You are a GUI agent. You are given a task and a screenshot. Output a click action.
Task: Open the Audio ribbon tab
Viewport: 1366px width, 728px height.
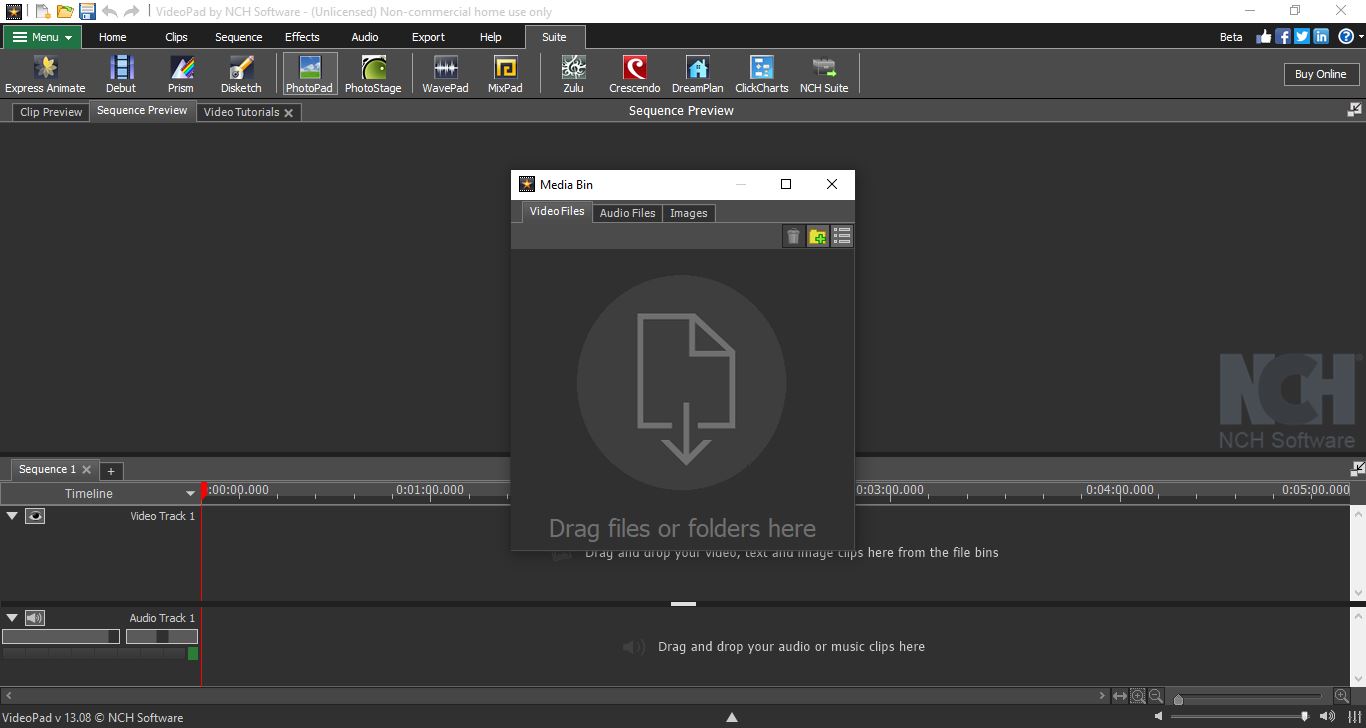point(365,37)
